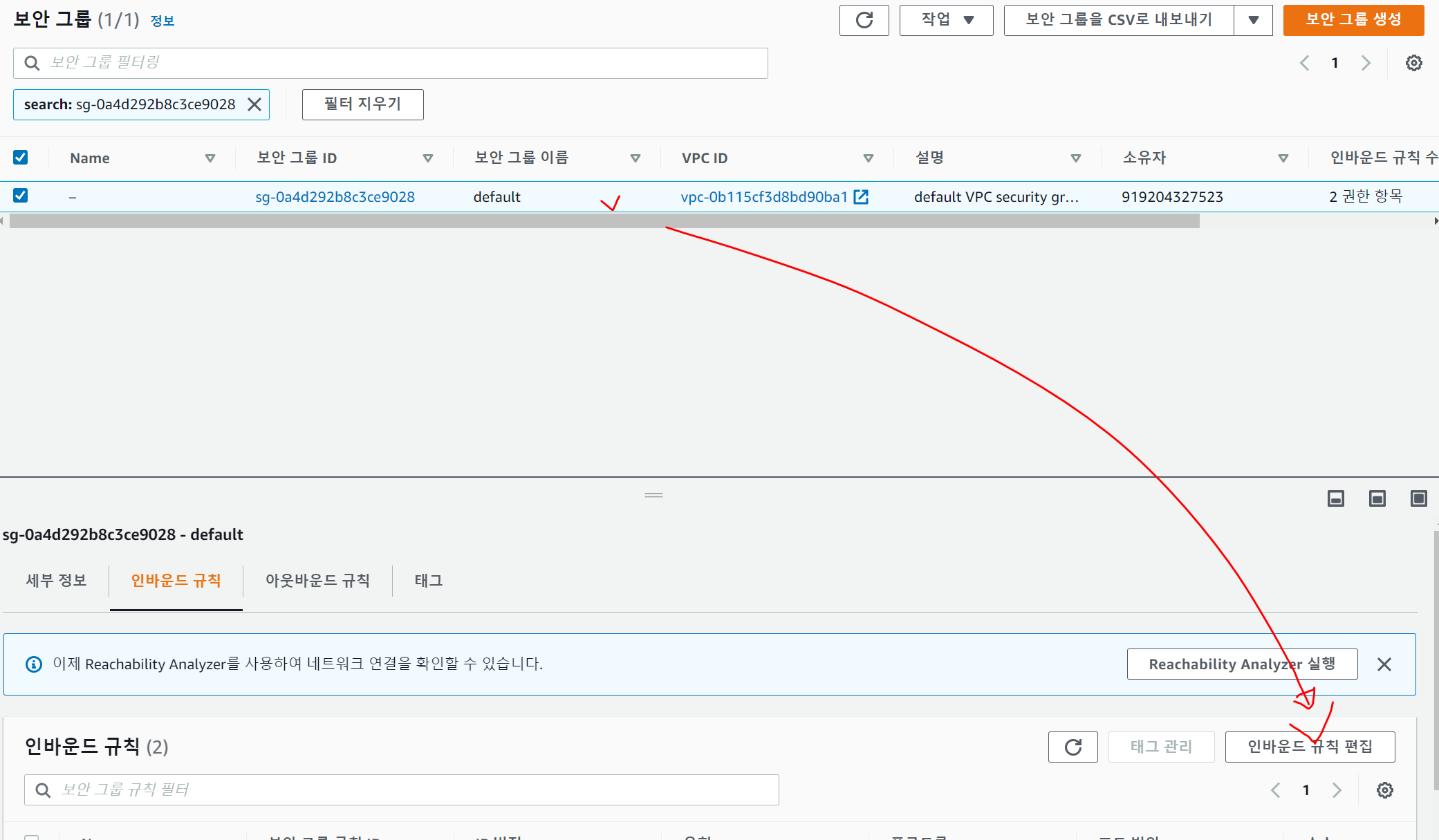This screenshot has width=1439, height=840.
Task: Set details panel to half-height view
Action: pos(1377,498)
